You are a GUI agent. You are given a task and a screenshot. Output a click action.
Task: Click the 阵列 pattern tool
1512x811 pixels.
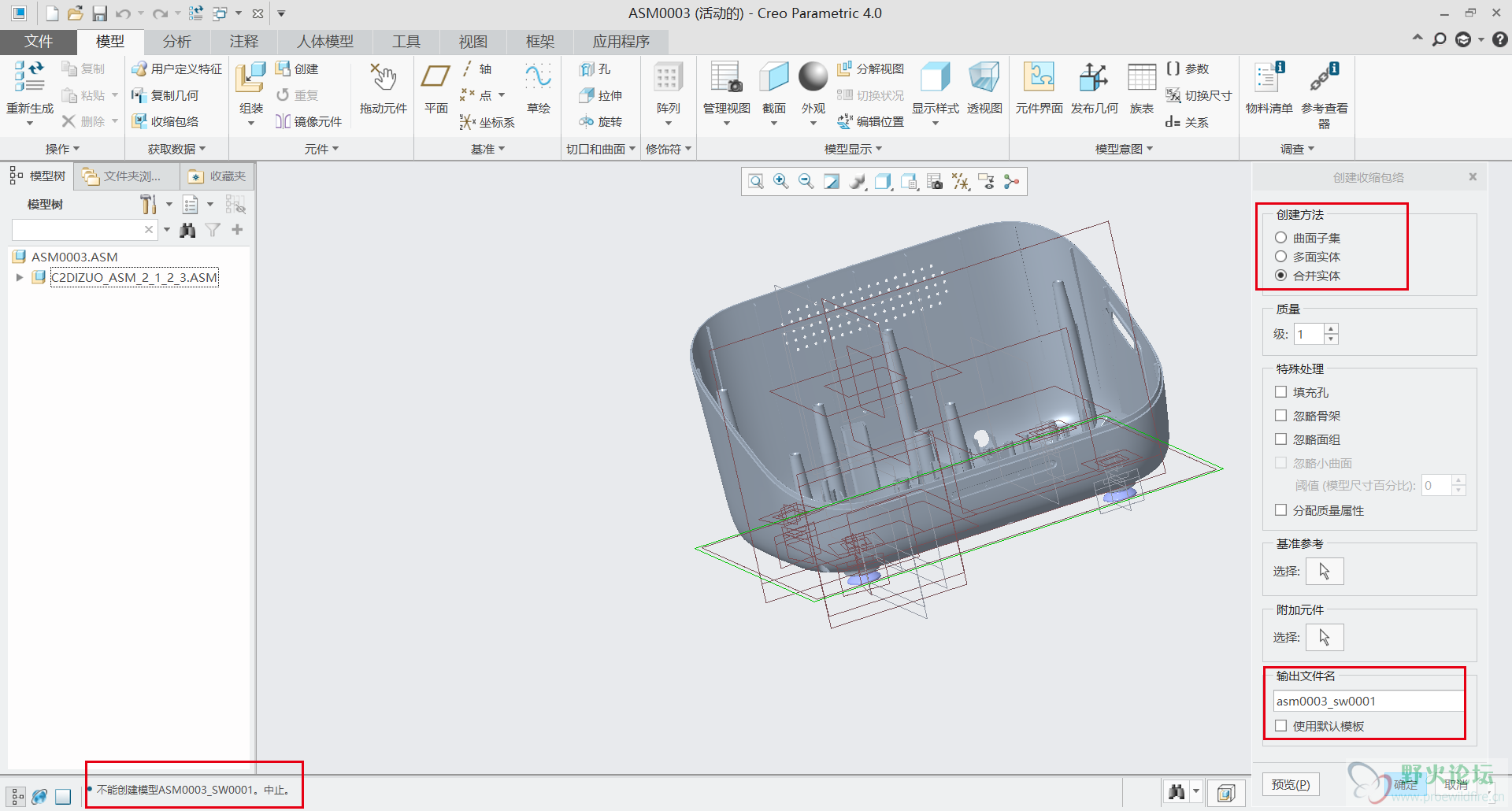pyautogui.click(x=668, y=79)
